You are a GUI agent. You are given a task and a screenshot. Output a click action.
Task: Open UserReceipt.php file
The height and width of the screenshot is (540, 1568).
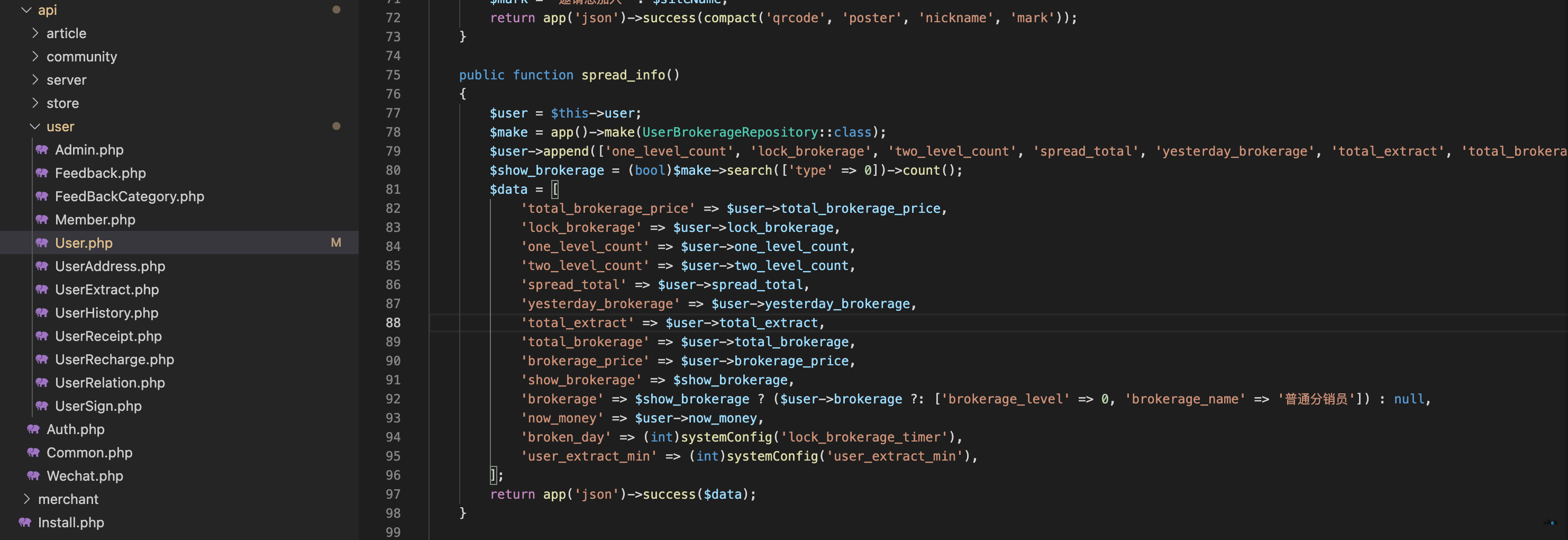coord(108,336)
